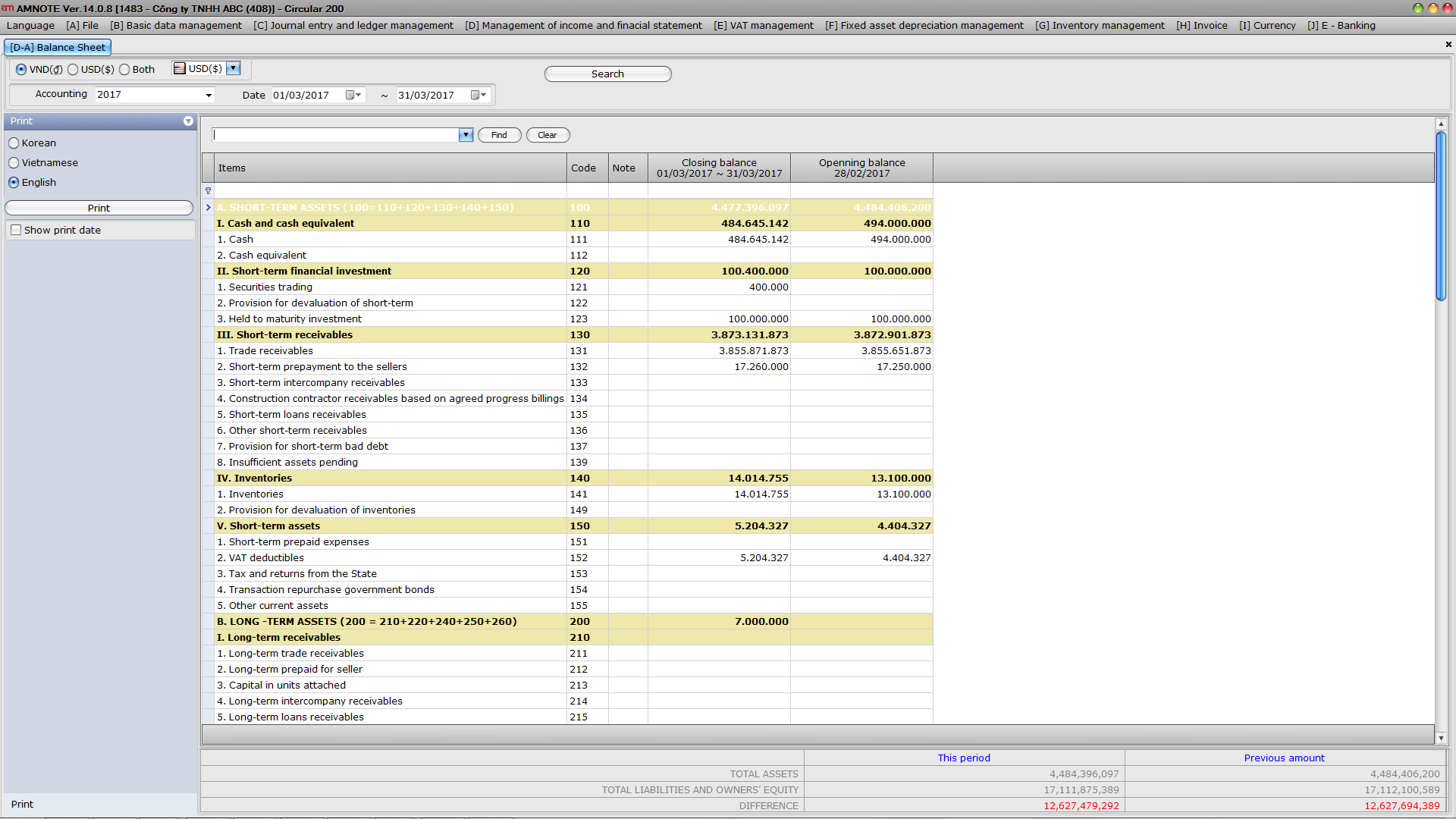Open the [G] Inventory management menu
Viewport: 1456px width, 819px height.
[1100, 25]
